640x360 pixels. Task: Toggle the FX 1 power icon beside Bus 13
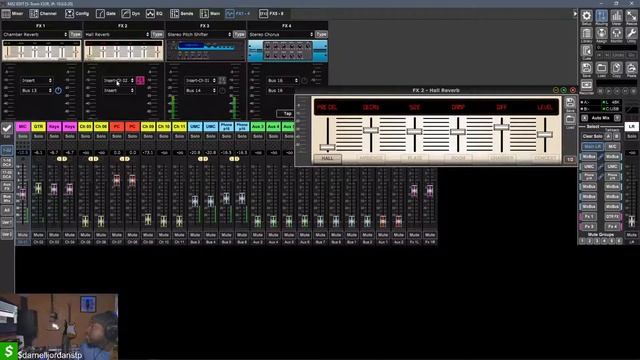(x=58, y=90)
